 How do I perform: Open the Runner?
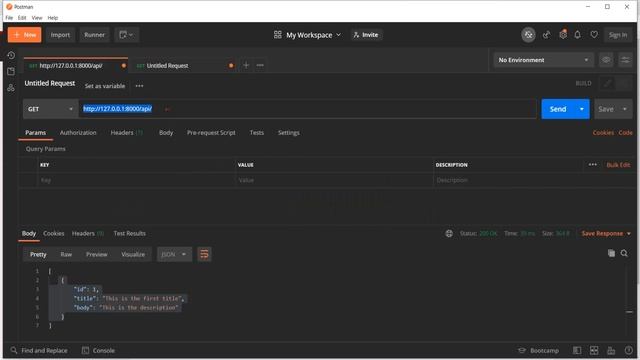94,35
